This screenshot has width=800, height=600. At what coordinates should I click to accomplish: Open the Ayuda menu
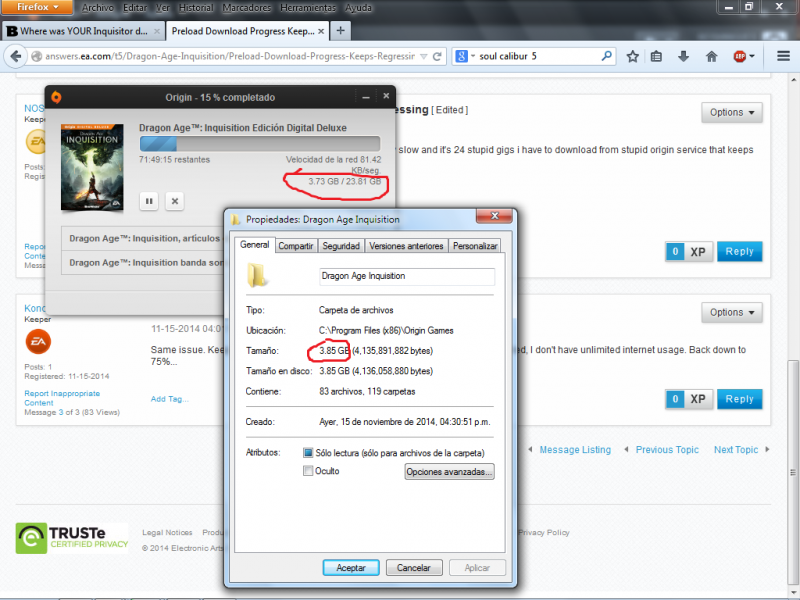click(358, 8)
